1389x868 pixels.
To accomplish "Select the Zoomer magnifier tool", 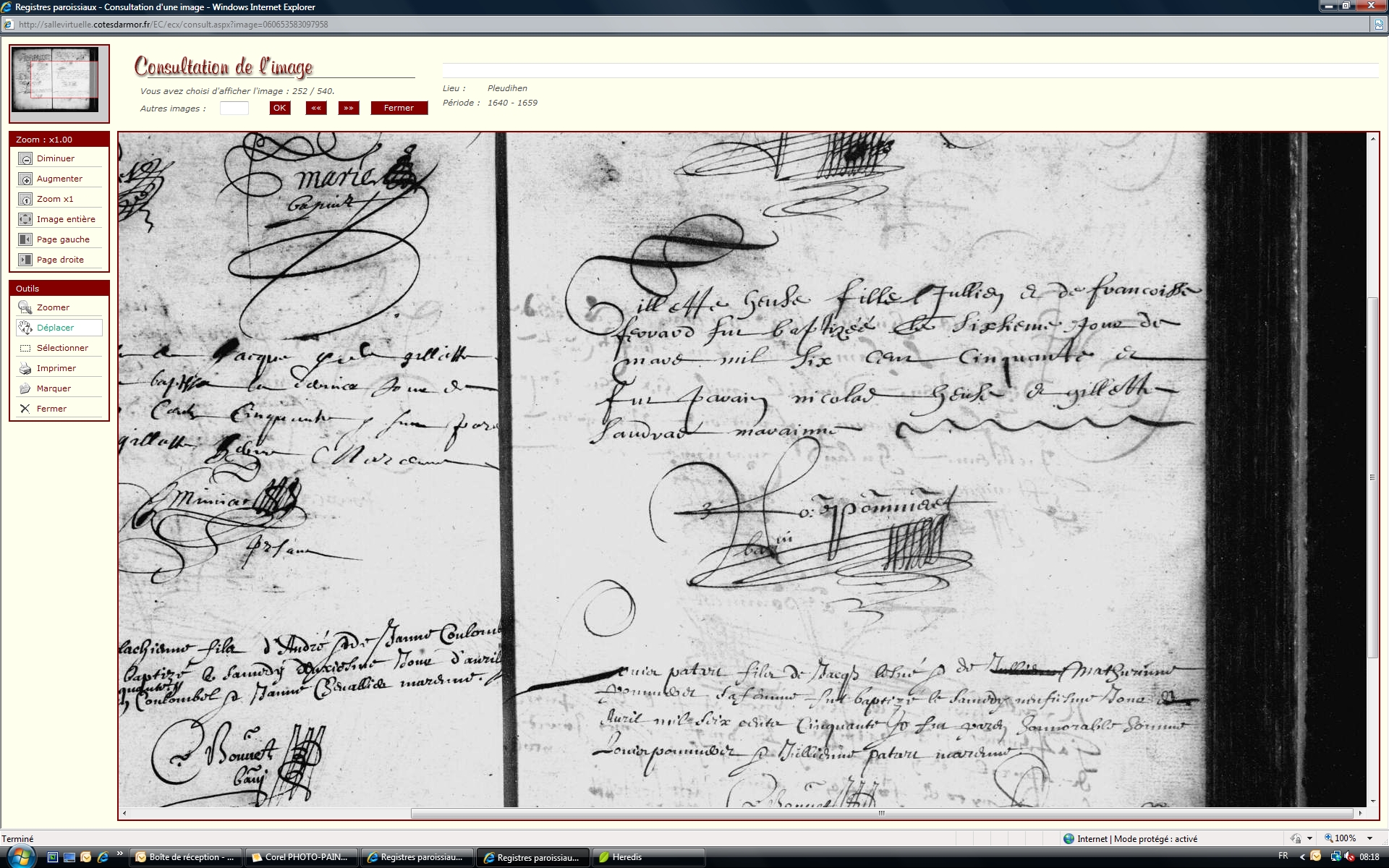I will pyautogui.click(x=25, y=307).
